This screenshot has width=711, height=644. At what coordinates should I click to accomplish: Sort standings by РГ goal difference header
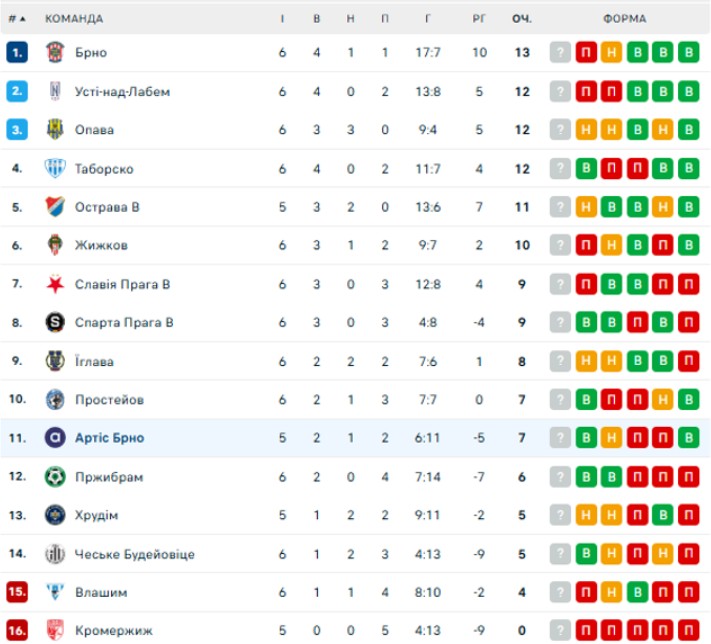point(479,19)
